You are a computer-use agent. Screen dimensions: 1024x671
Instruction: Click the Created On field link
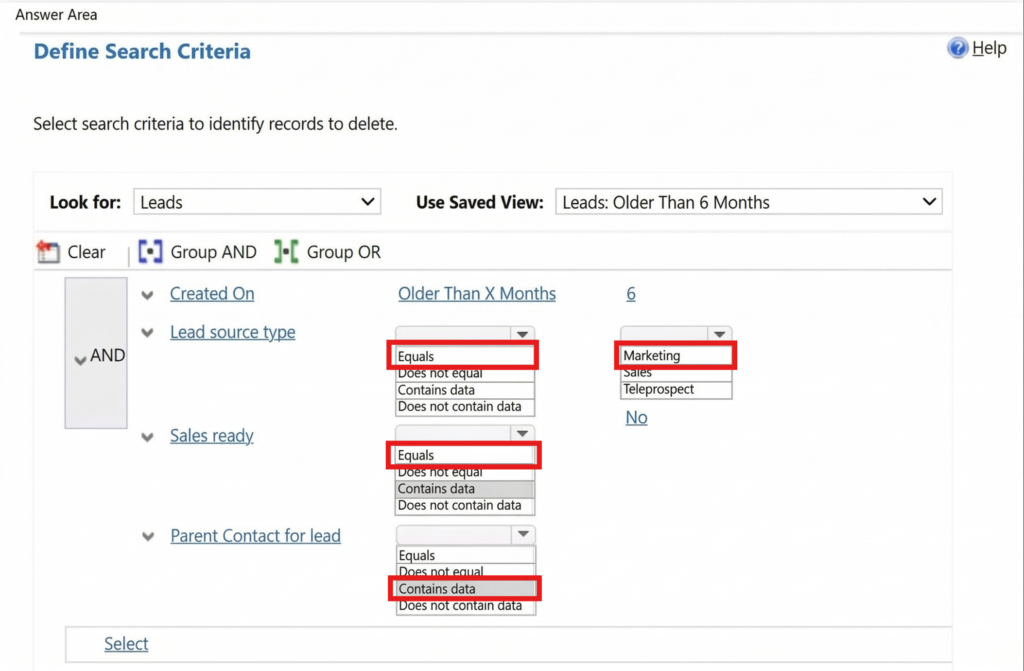[212, 294]
